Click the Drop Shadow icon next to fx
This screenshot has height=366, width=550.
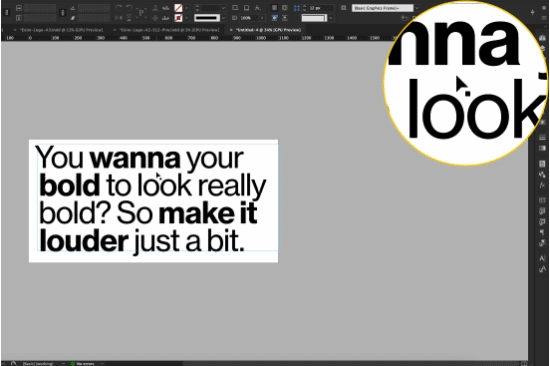pos(246,8)
